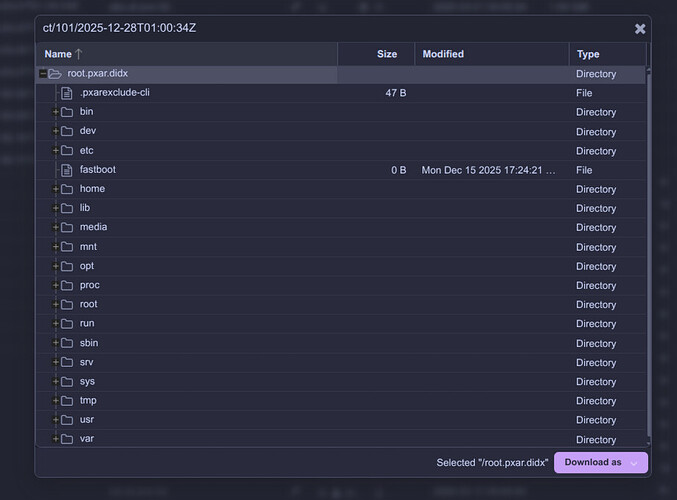Click the vertical scrollbar of the file list
677x500 pixels.
click(x=650, y=250)
